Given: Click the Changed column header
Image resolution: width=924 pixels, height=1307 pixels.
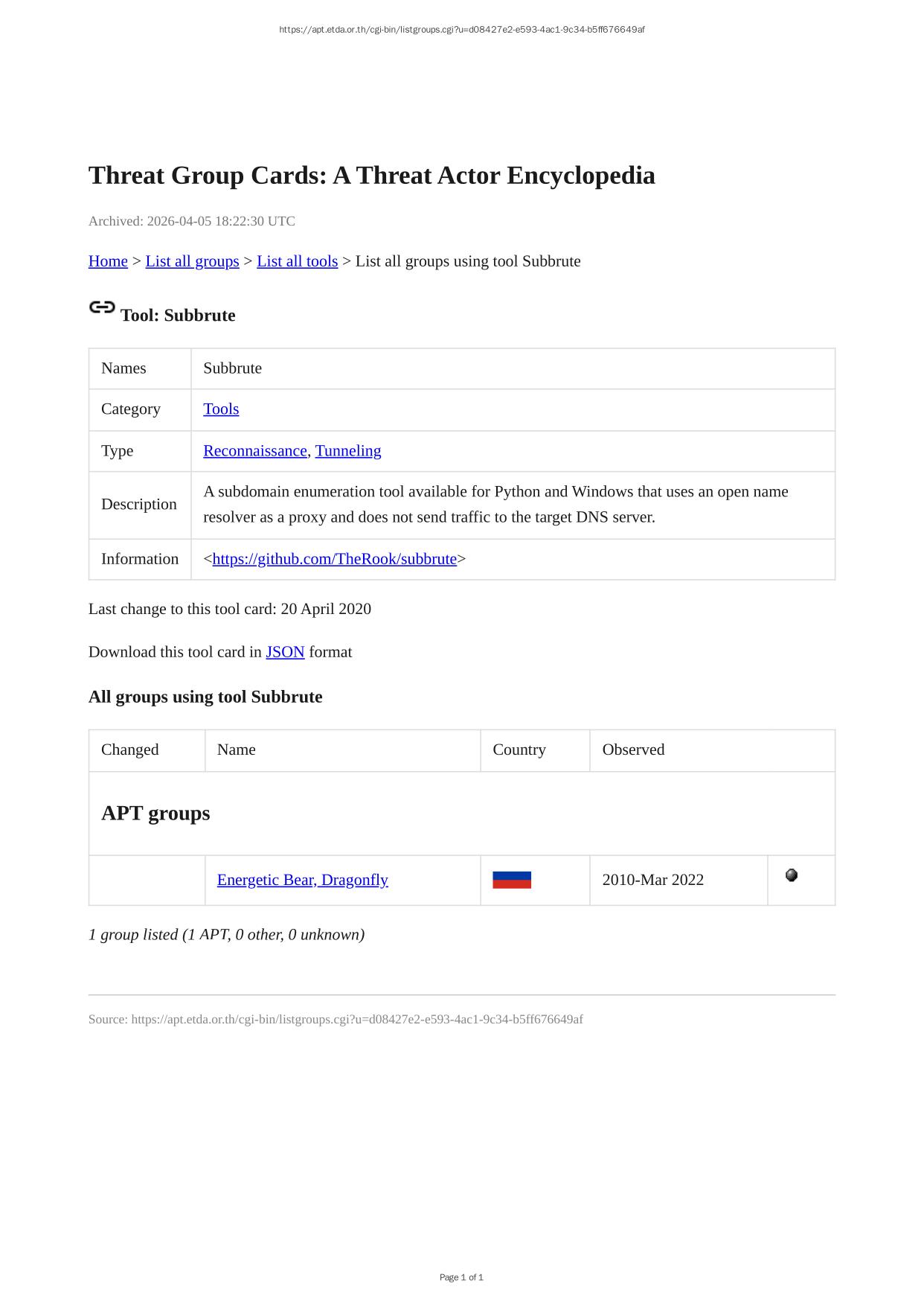Looking at the screenshot, I should 130,750.
